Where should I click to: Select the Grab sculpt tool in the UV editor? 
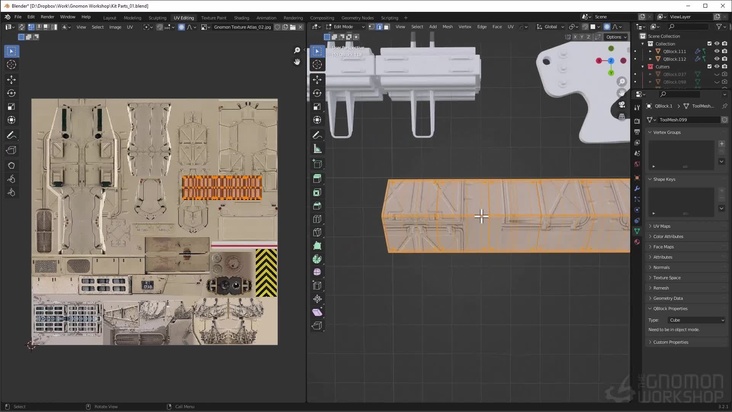(12, 166)
